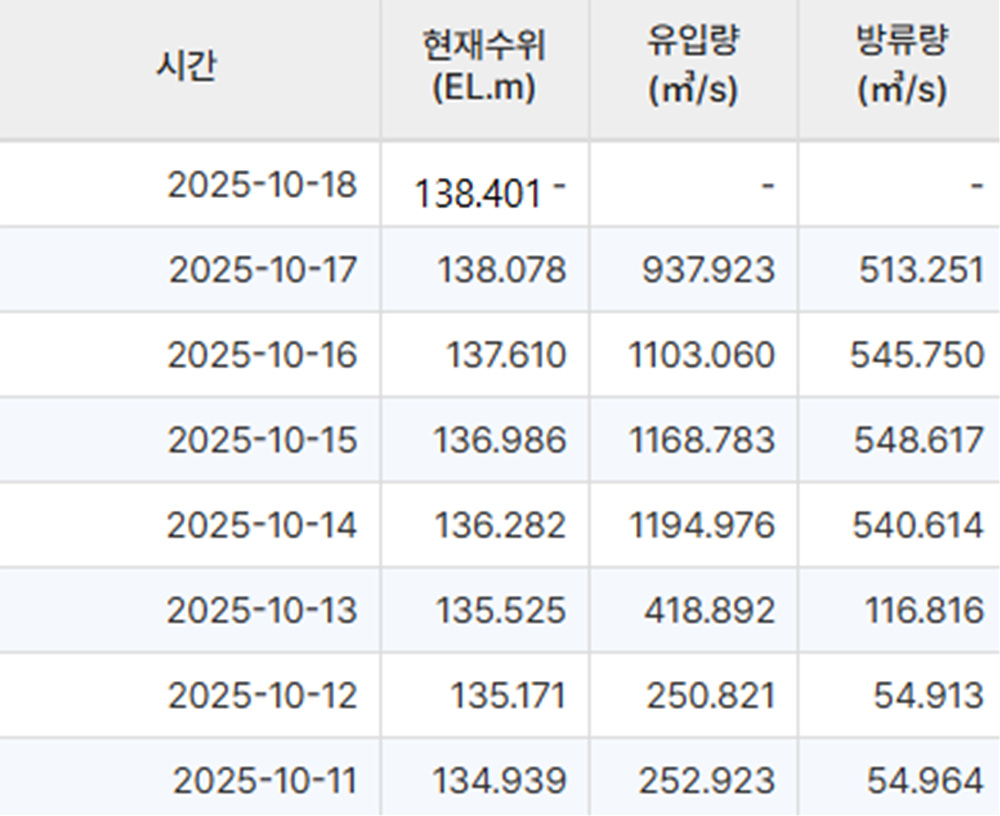Select the date 2025-10-11

pos(264,778)
